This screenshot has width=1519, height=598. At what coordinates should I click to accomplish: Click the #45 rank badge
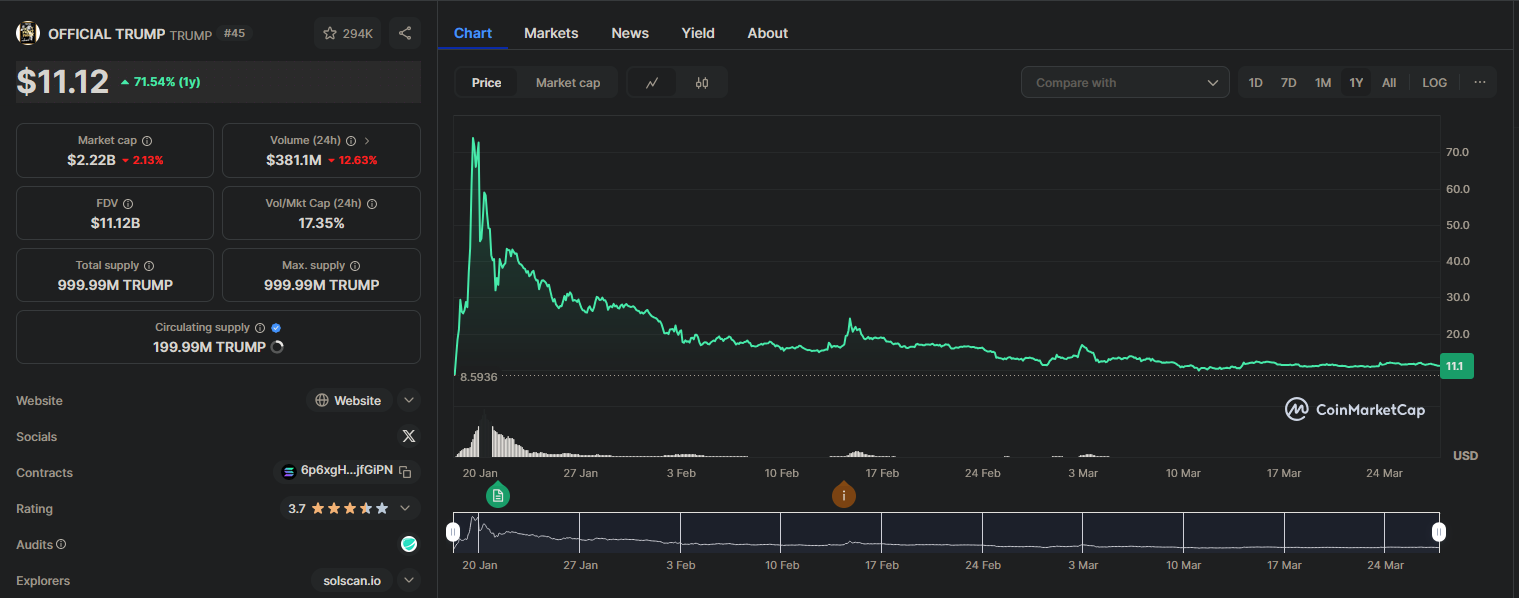click(x=234, y=33)
